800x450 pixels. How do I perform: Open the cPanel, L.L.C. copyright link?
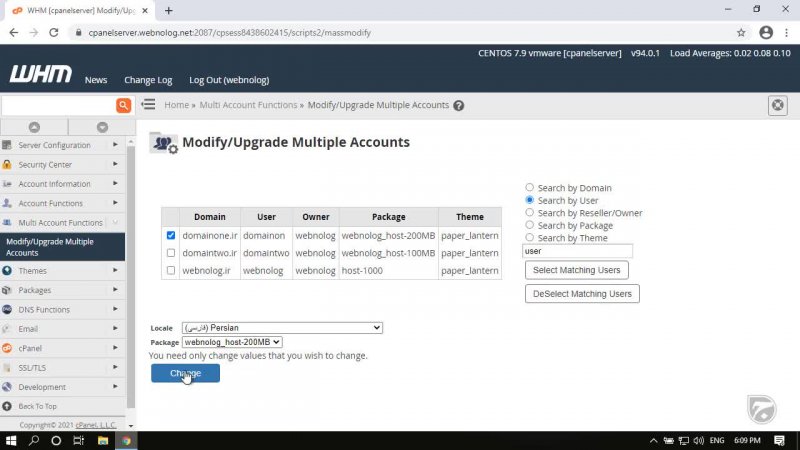click(96, 424)
